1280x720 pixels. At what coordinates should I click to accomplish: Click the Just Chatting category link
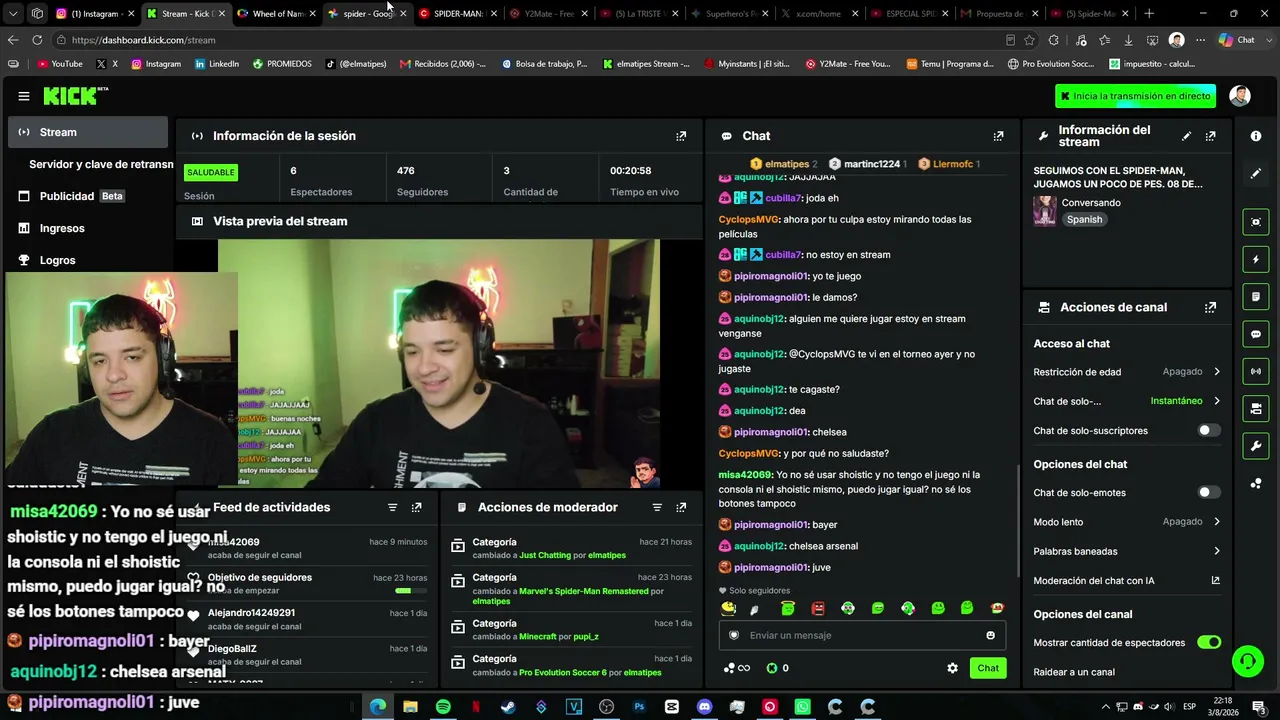(x=545, y=555)
